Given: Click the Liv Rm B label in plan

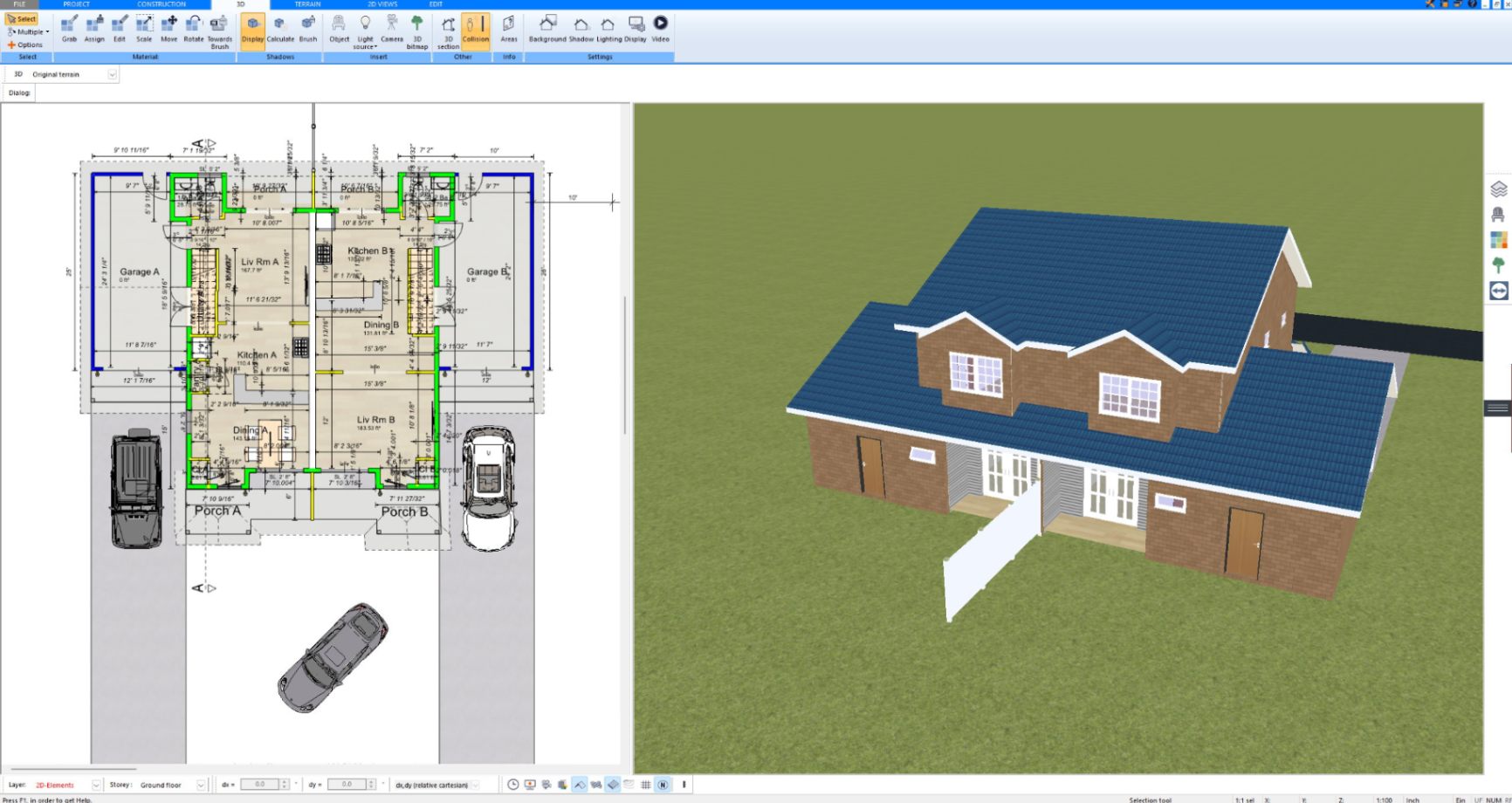Looking at the screenshot, I should 375,420.
